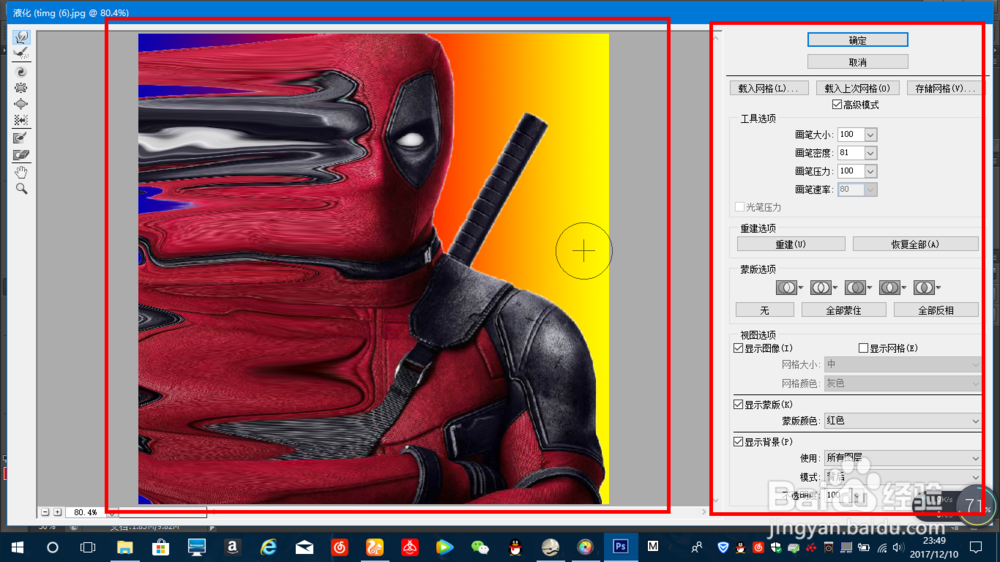Click the zoom out minus button
1000x562 pixels.
click(x=45, y=512)
